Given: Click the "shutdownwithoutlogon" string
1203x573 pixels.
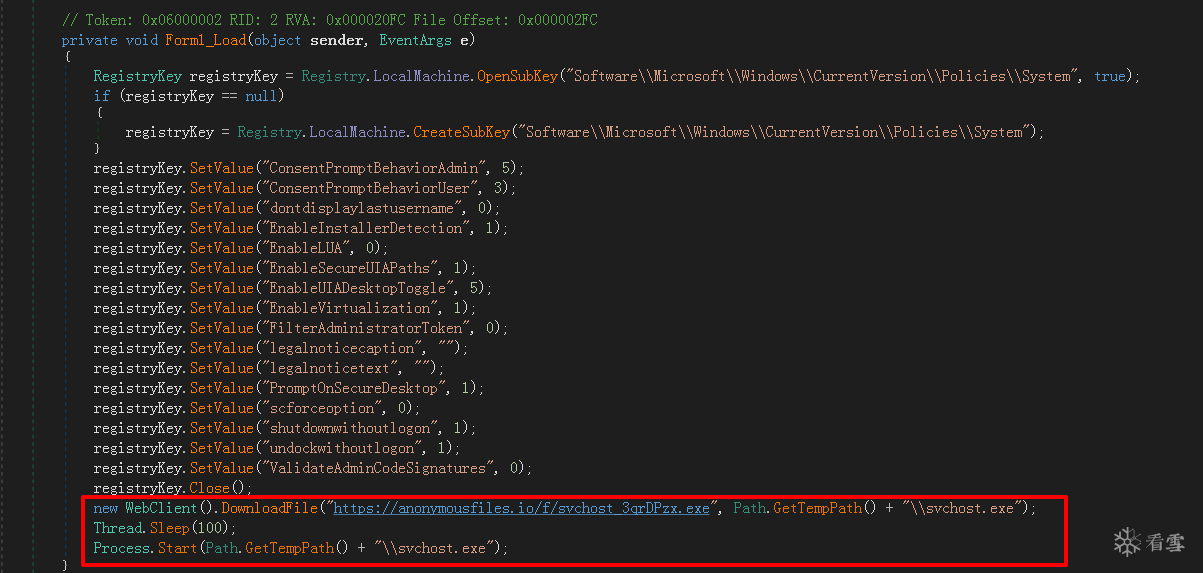Looking at the screenshot, I should 351,428.
